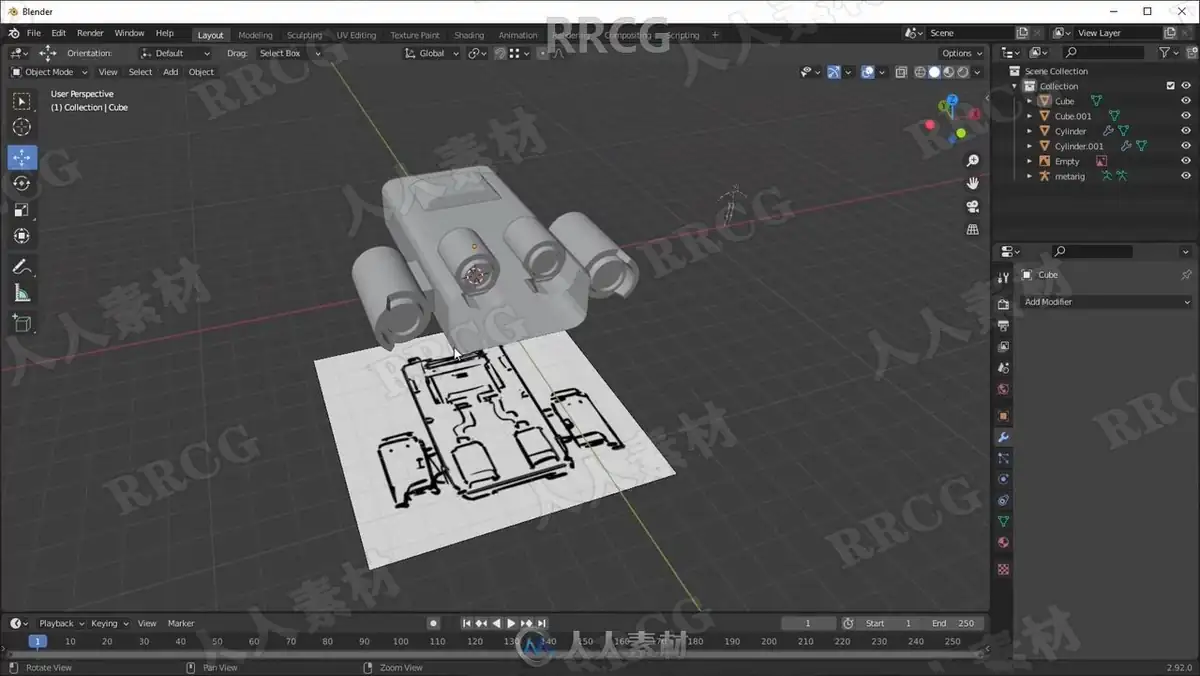Viewport: 1200px width, 676px height.
Task: Hide the Cylinder object visibility
Action: pos(1186,131)
